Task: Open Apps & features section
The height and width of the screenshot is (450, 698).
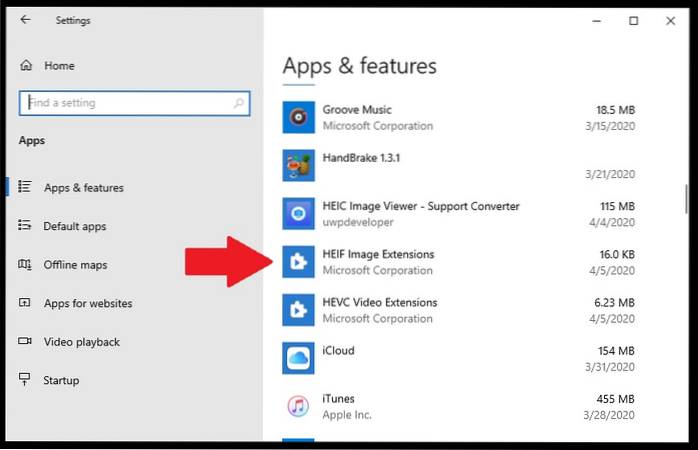Action: coord(83,188)
